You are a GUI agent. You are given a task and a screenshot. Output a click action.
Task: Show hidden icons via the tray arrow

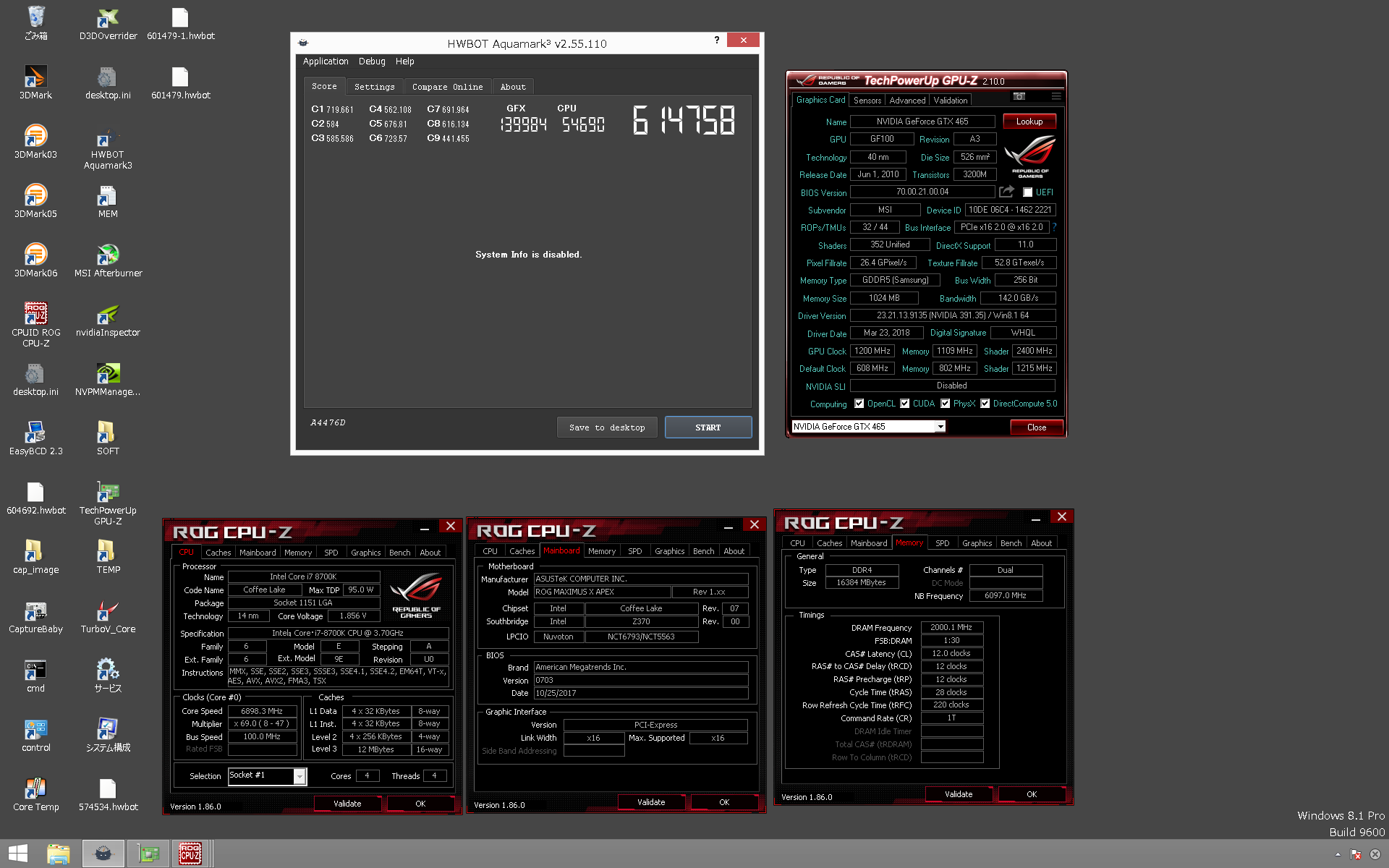[x=1337, y=854]
